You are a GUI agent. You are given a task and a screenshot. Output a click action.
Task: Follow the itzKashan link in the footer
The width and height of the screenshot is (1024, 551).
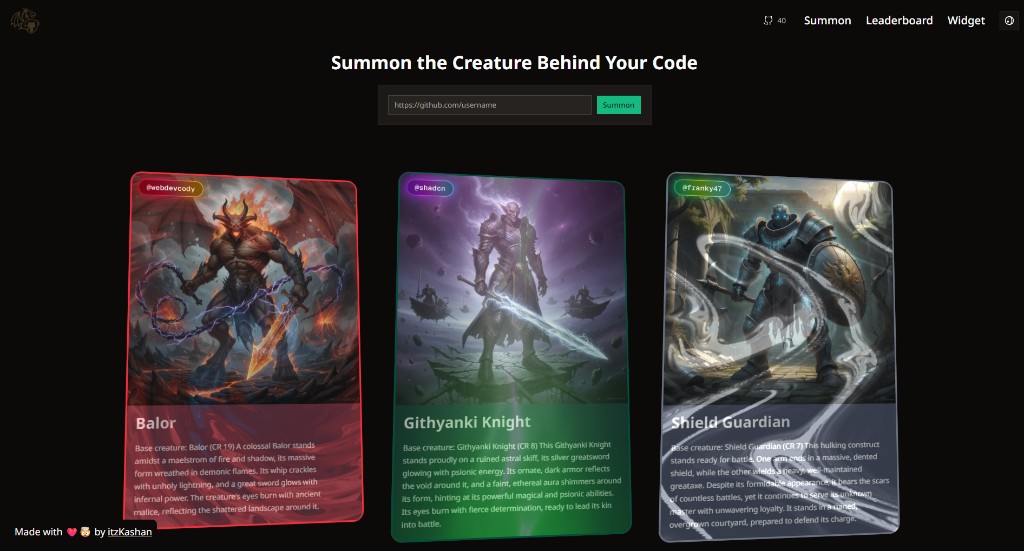pyautogui.click(x=129, y=531)
